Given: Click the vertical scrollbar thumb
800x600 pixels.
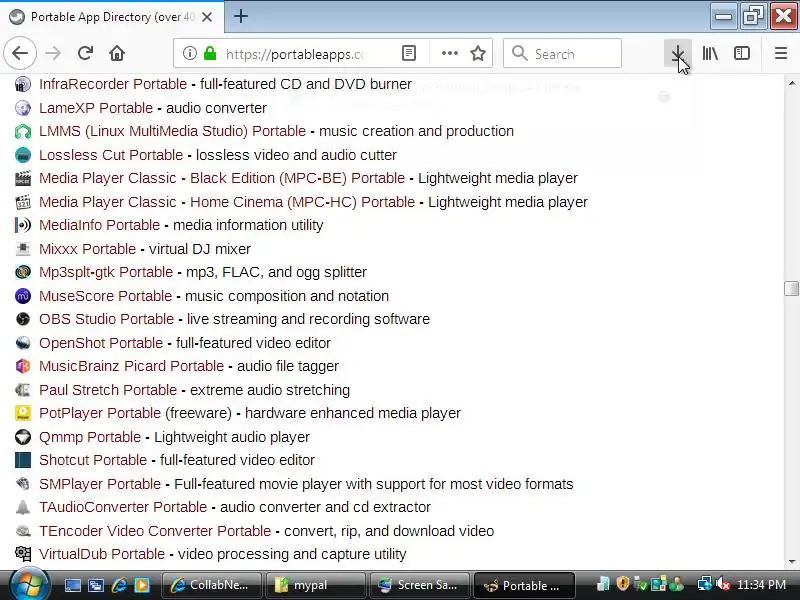Looking at the screenshot, I should point(791,288).
